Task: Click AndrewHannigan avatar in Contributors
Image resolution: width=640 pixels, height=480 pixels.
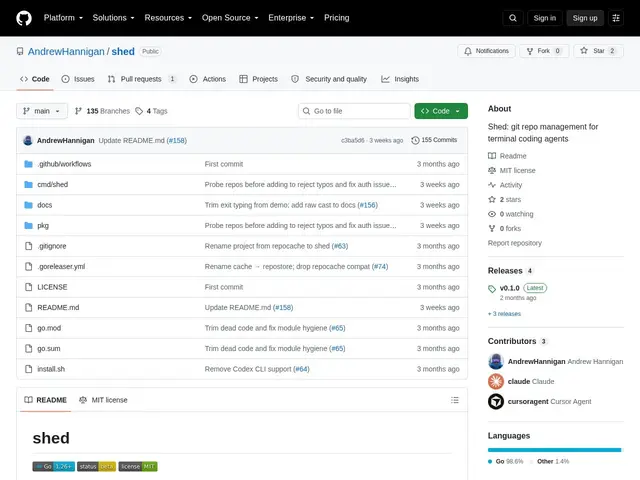Action: [496, 361]
